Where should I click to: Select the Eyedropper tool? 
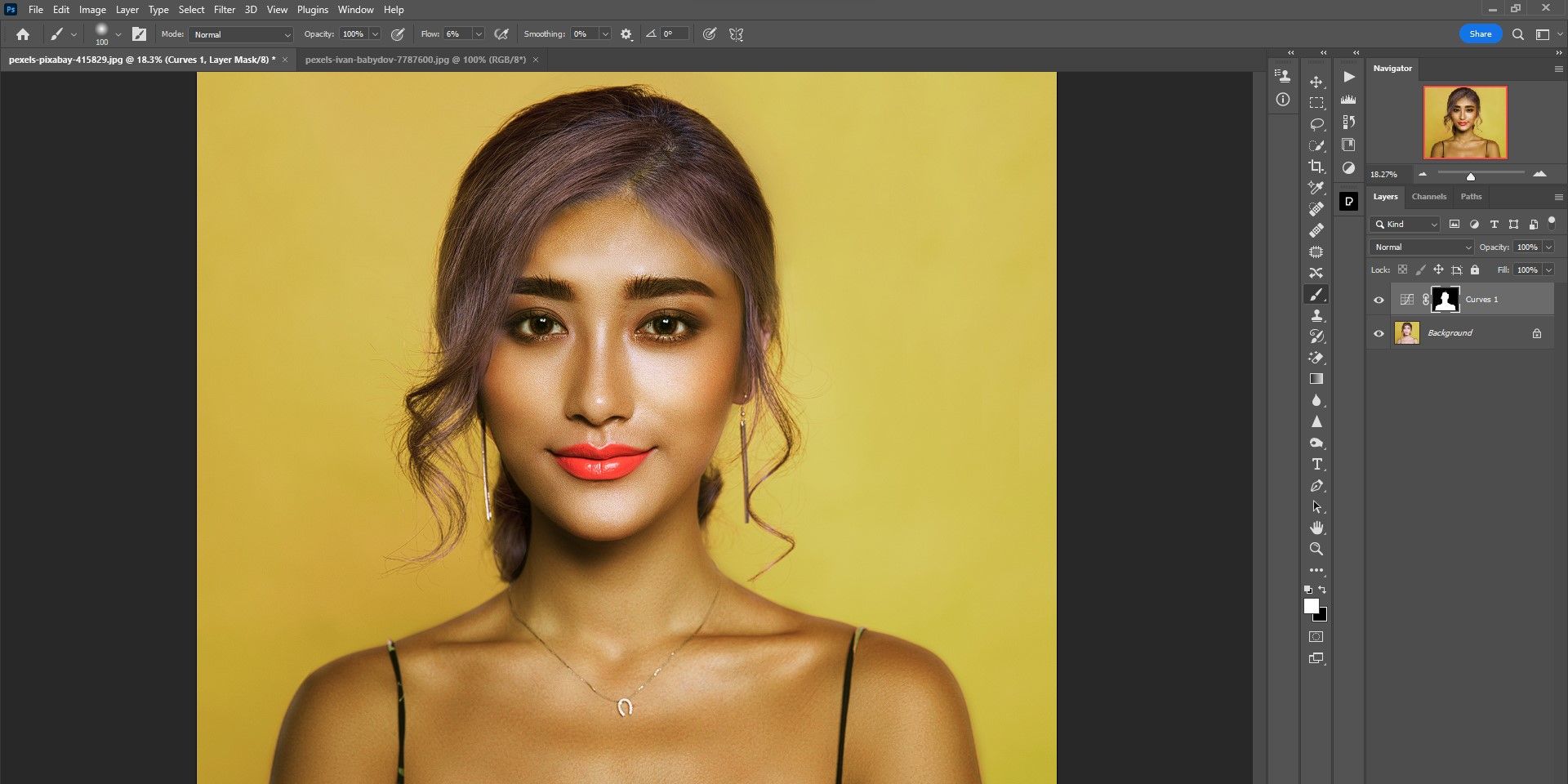click(1316, 189)
